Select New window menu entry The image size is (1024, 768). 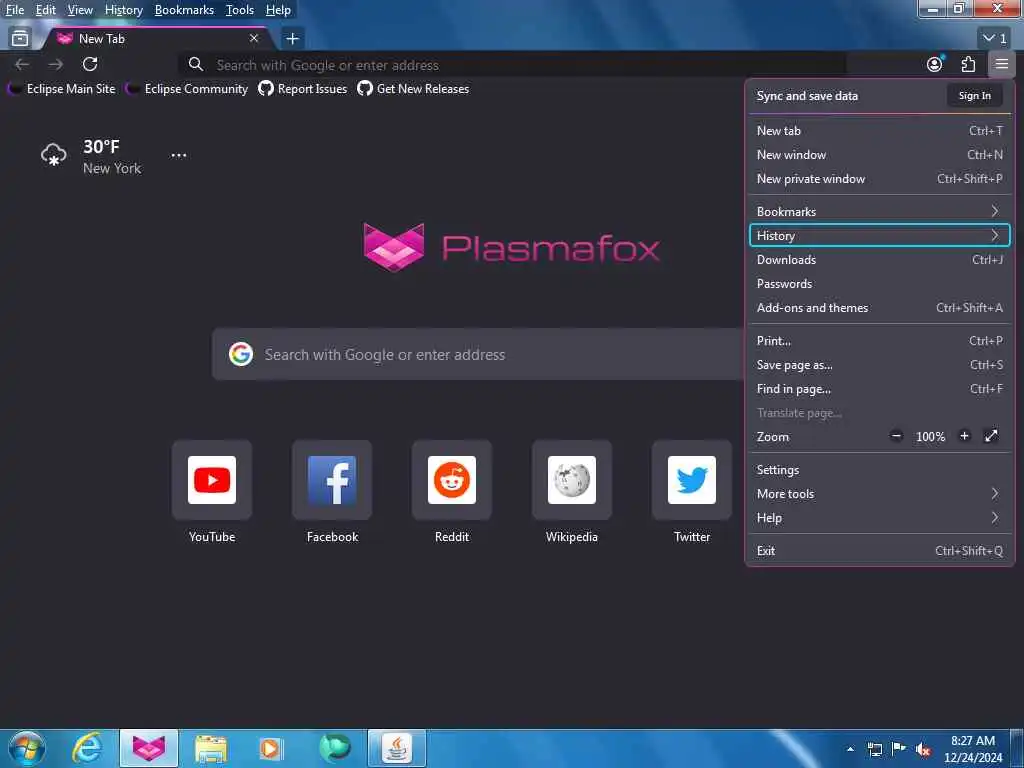coord(880,155)
